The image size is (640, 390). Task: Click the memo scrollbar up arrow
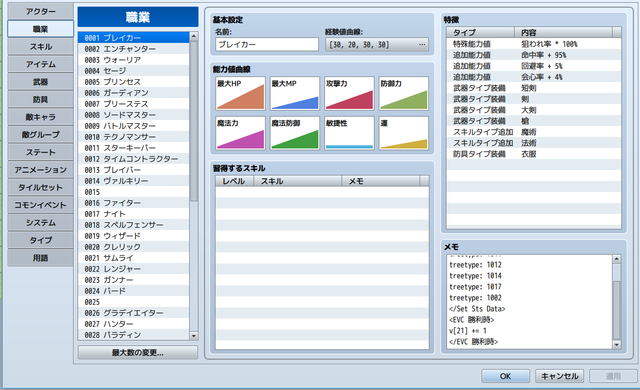tap(616, 259)
